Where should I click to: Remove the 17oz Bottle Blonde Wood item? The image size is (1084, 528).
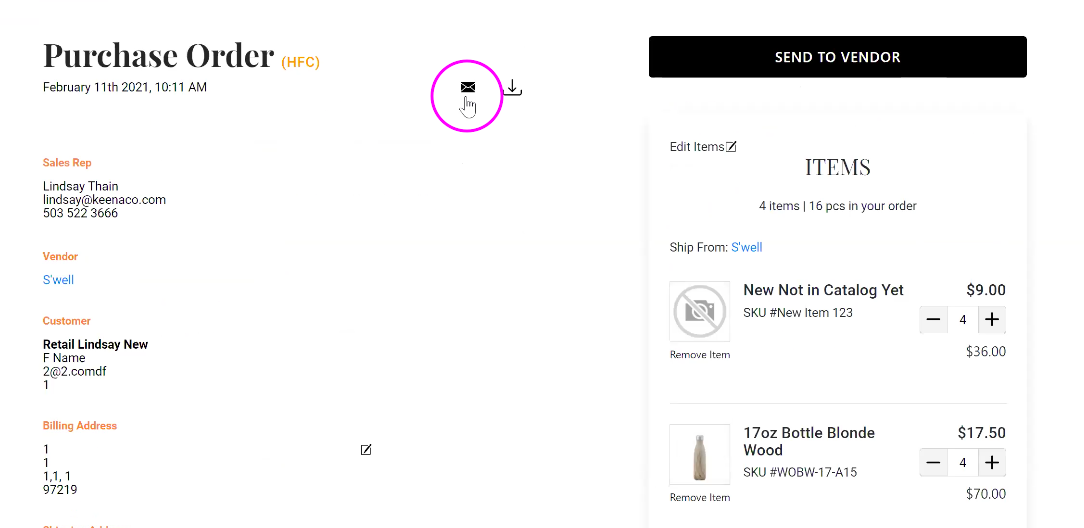point(700,498)
